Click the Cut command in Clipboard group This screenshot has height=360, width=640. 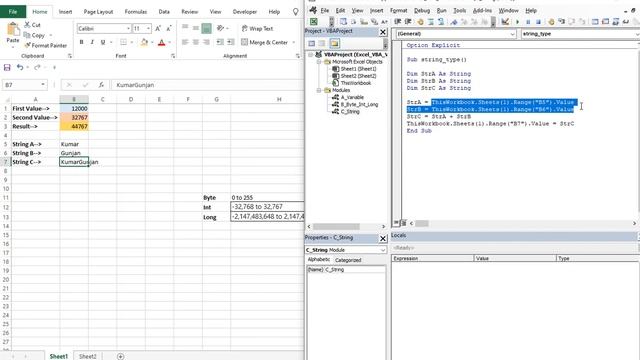33,25
